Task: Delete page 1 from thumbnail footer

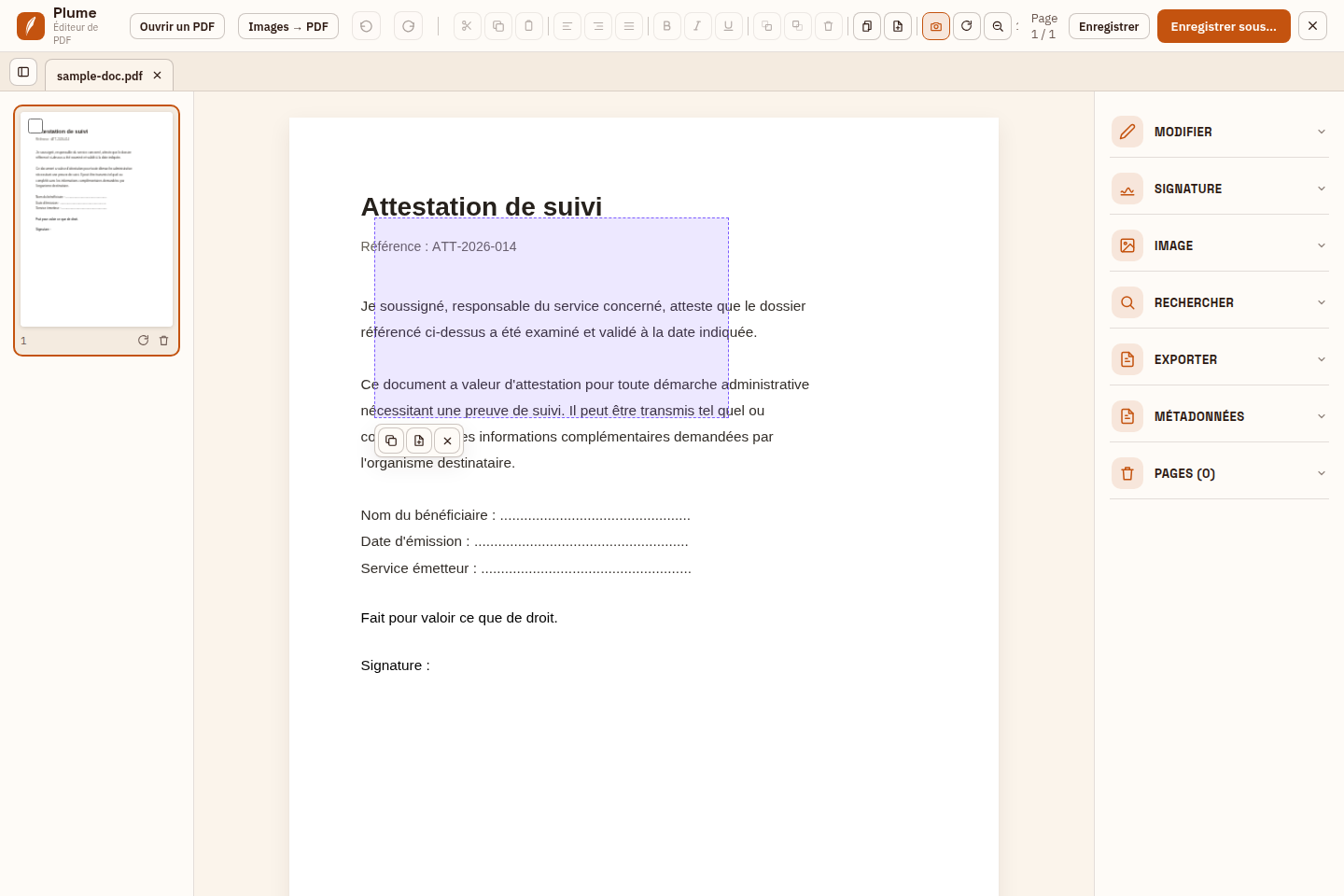Action: point(164,341)
